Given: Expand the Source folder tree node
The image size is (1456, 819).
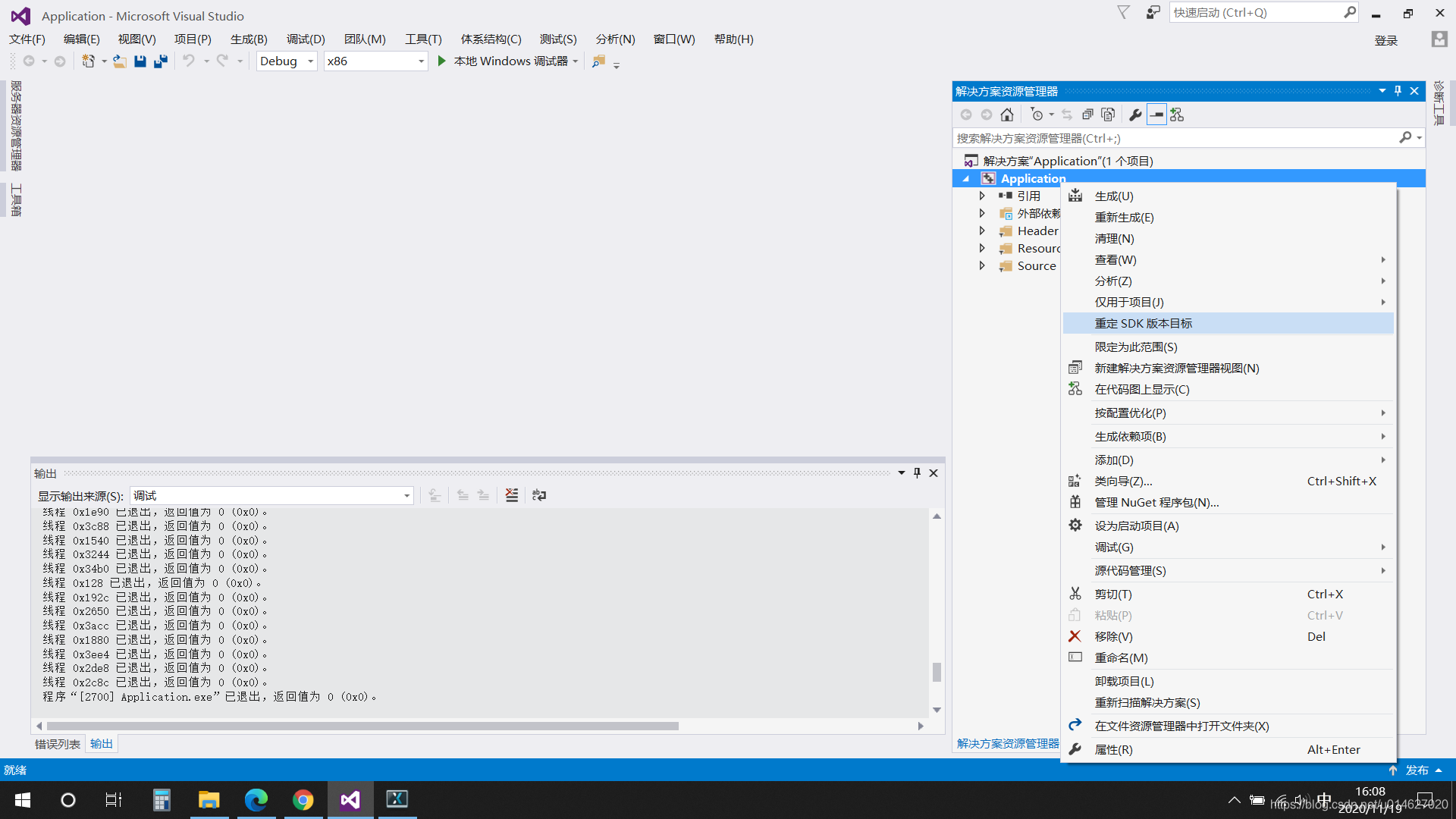Looking at the screenshot, I should (982, 266).
